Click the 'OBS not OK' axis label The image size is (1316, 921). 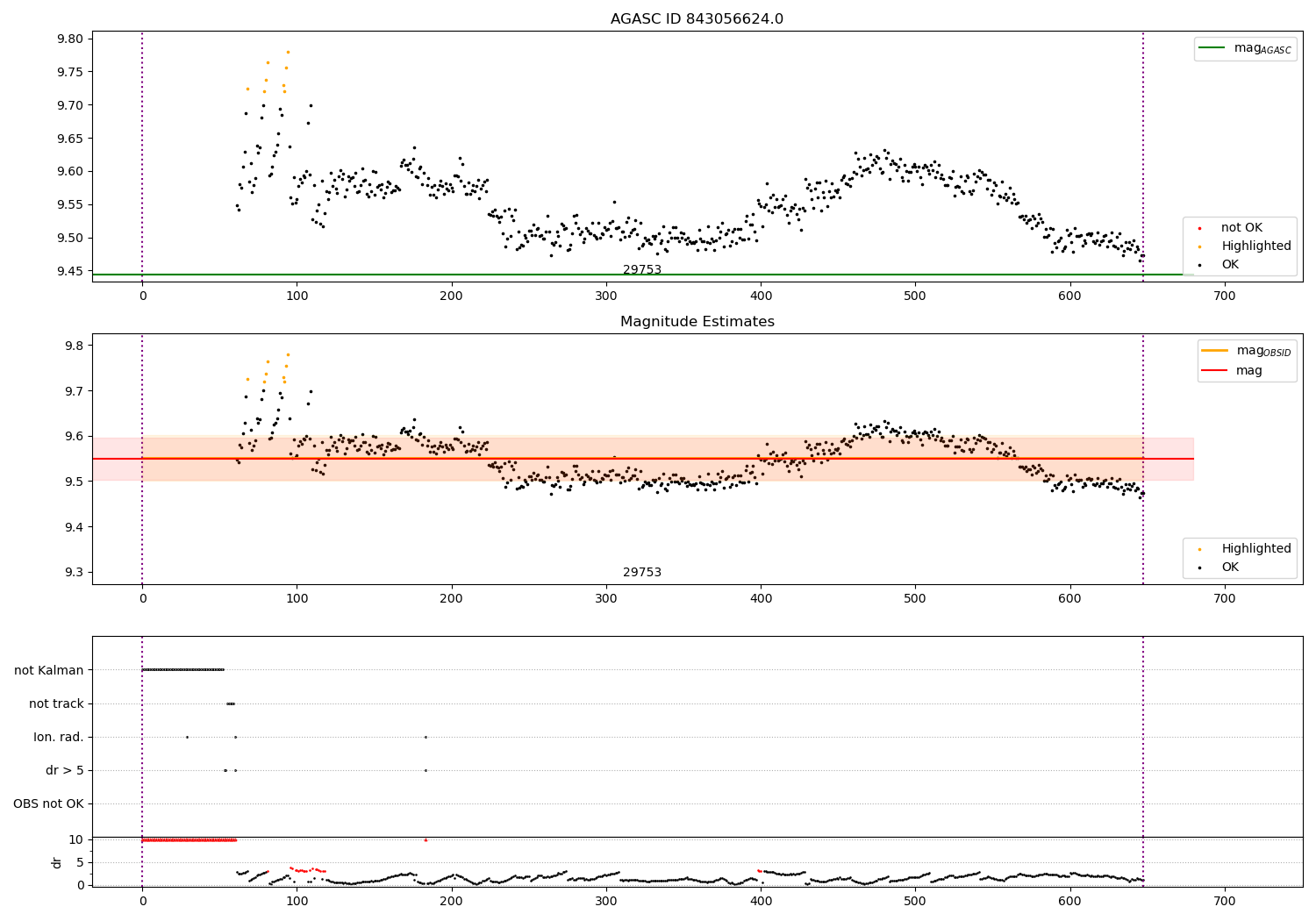pos(48,804)
